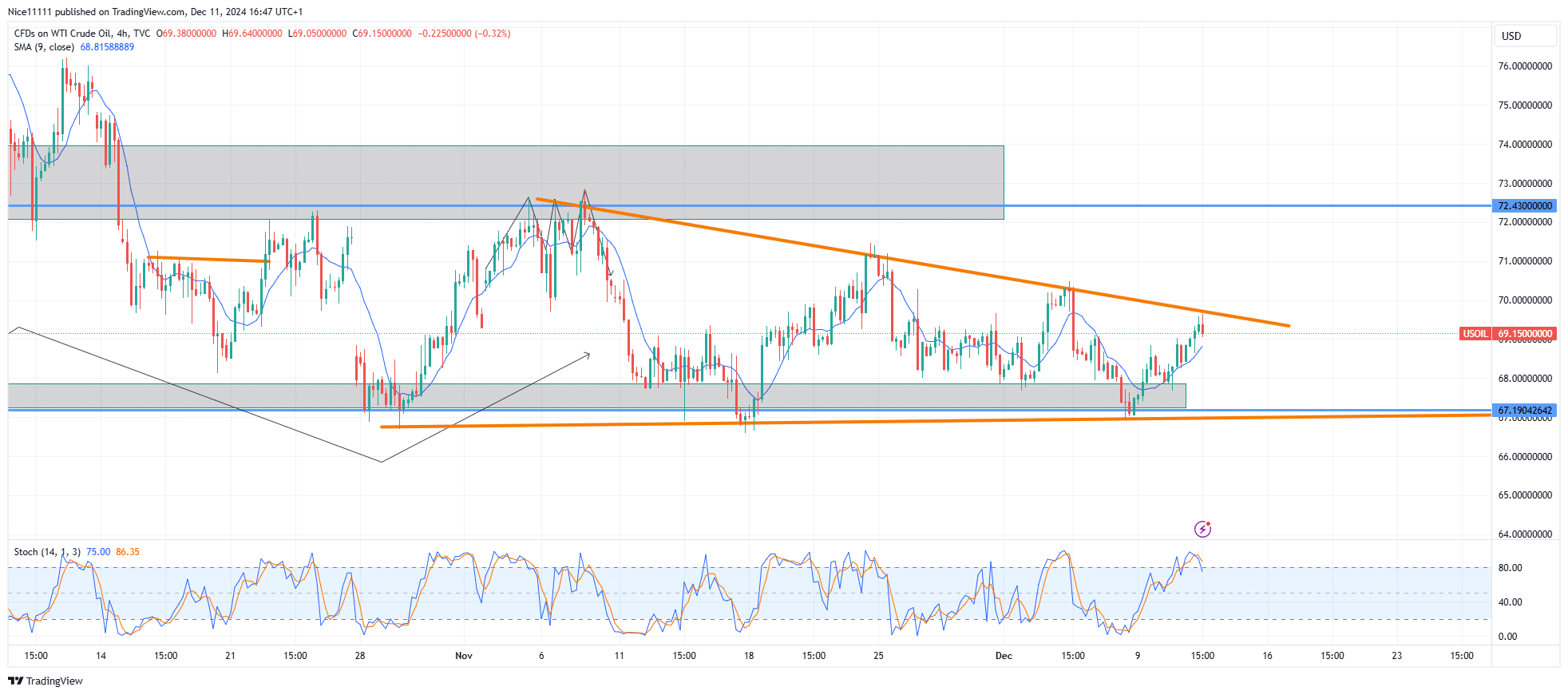The width and height of the screenshot is (1568, 695).
Task: Click the USOIL price label tag
Action: (1475, 334)
